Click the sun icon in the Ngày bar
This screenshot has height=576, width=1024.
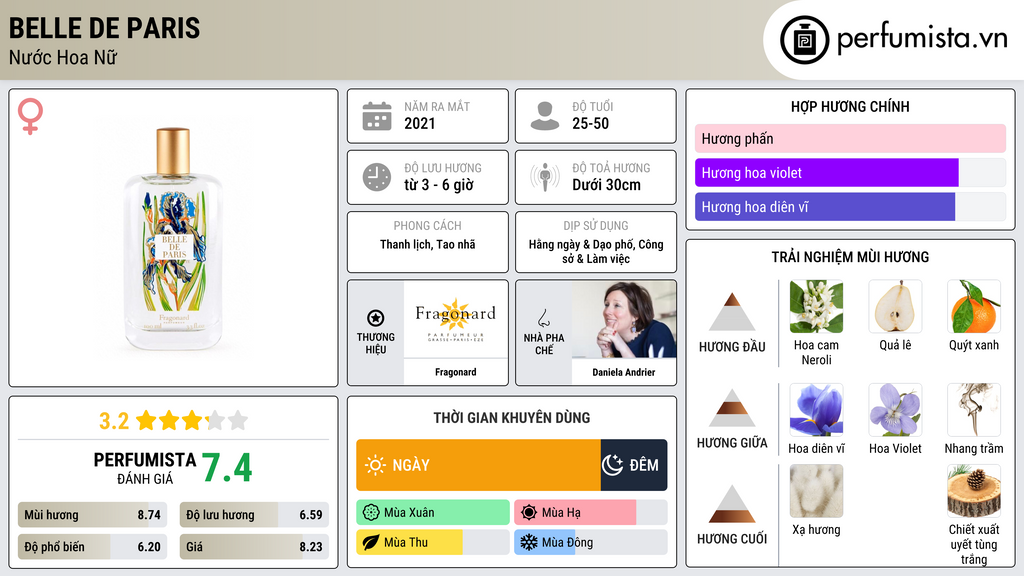375,465
